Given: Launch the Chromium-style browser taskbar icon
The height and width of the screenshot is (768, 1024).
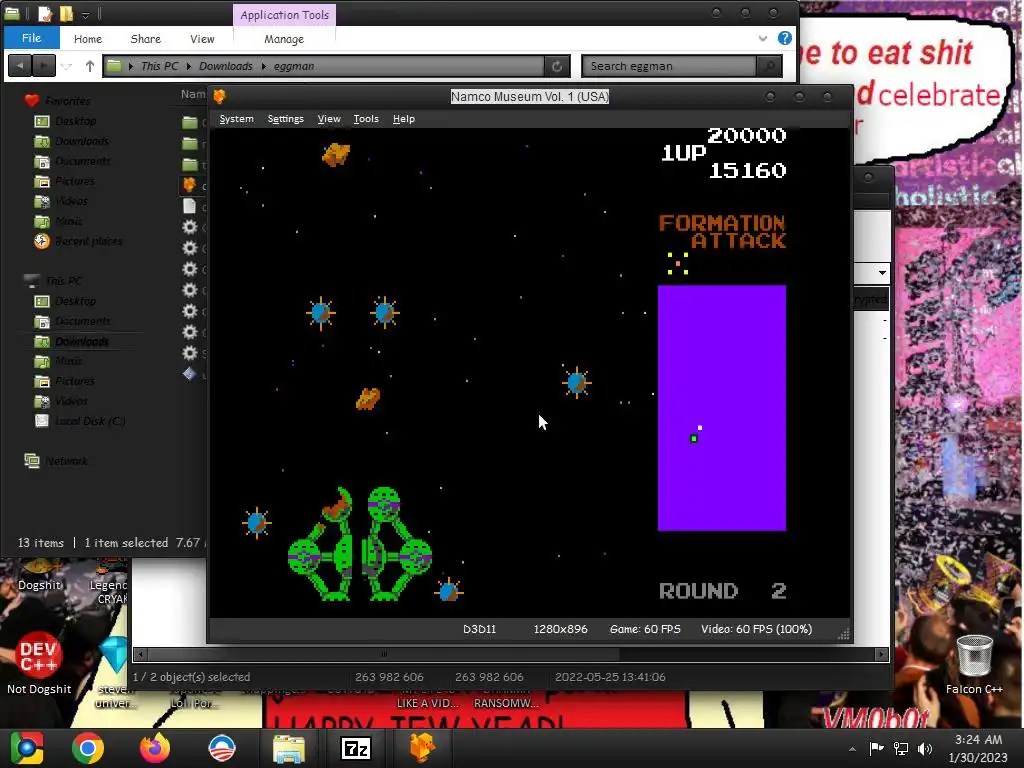Looking at the screenshot, I should pyautogui.click(x=27, y=748).
